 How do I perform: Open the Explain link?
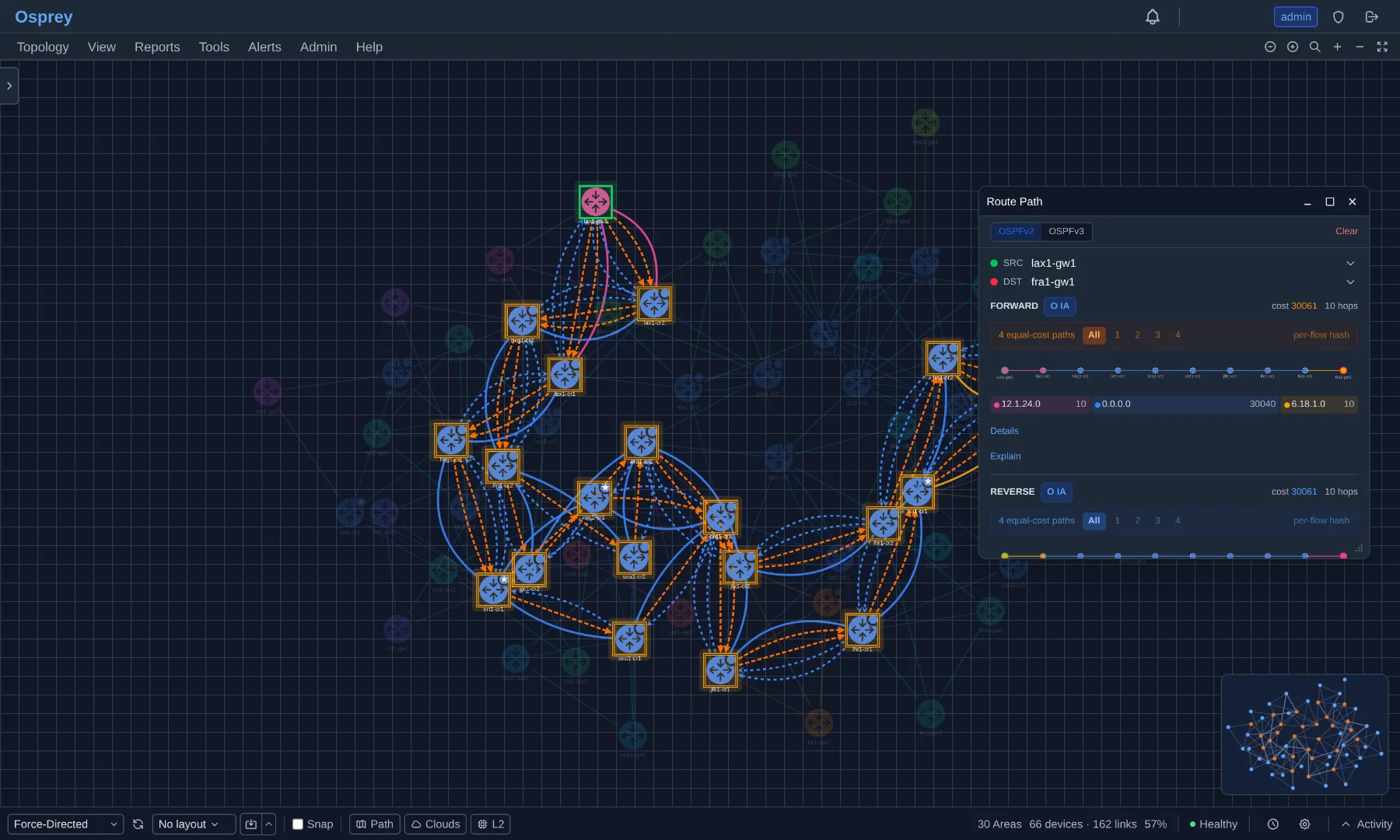1005,457
